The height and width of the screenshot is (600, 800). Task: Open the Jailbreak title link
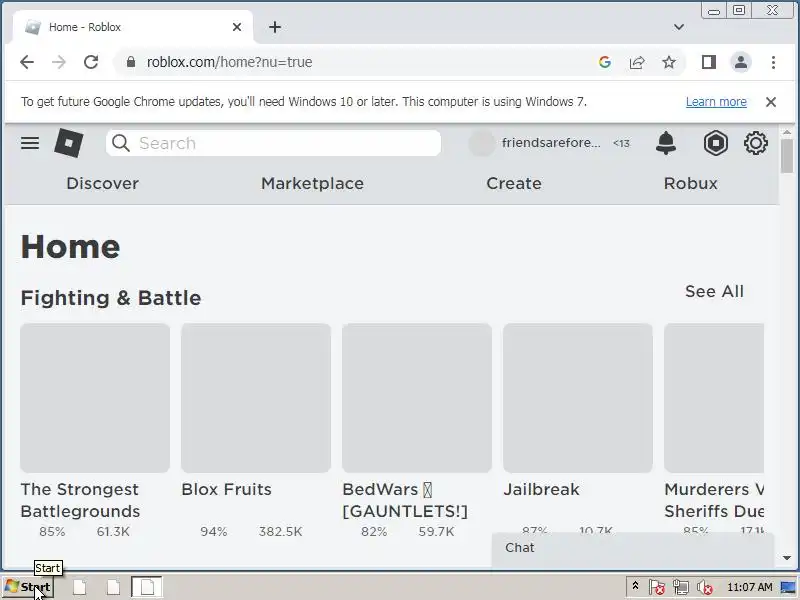click(541, 489)
